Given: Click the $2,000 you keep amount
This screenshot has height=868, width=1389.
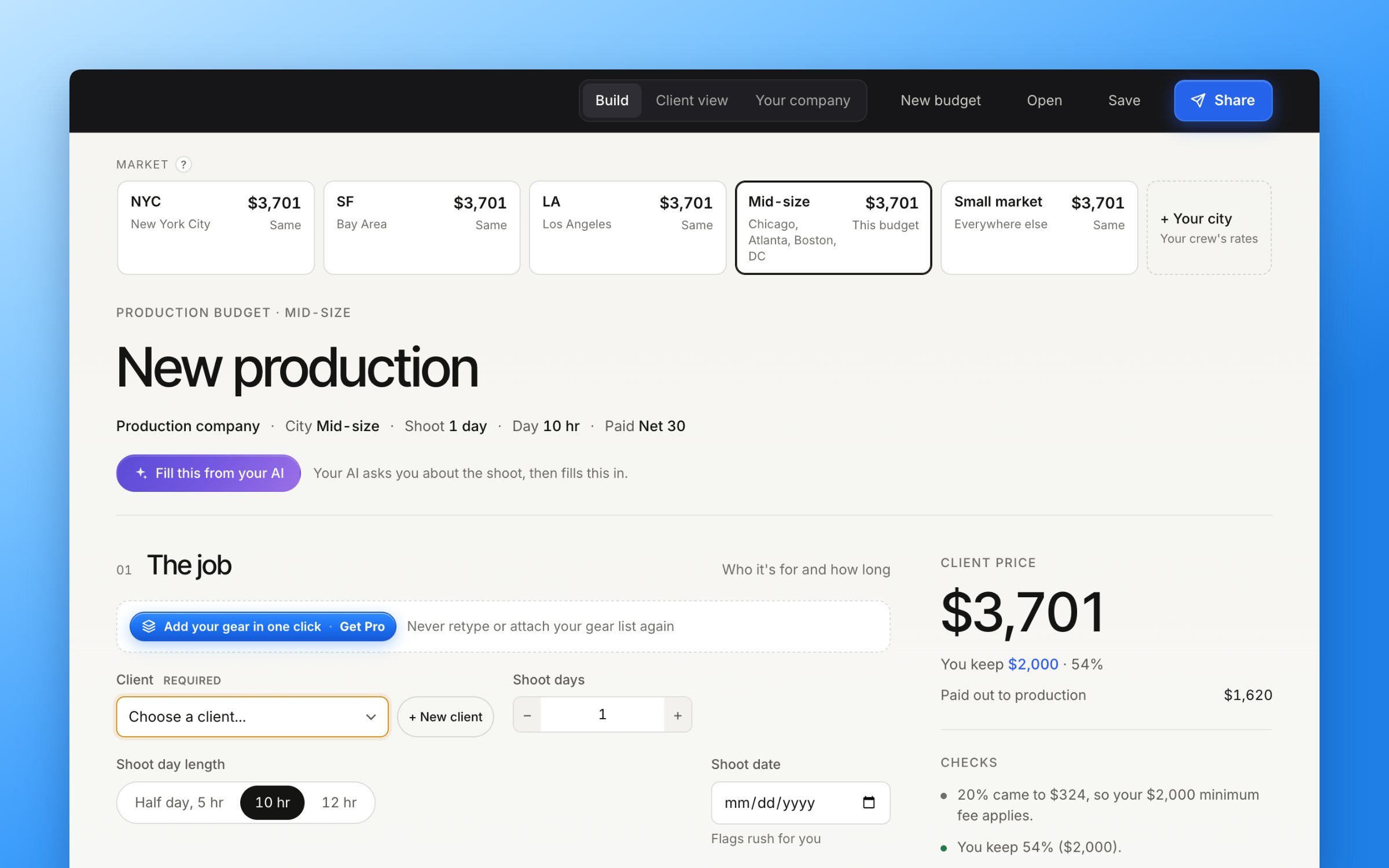Looking at the screenshot, I should point(1033,664).
